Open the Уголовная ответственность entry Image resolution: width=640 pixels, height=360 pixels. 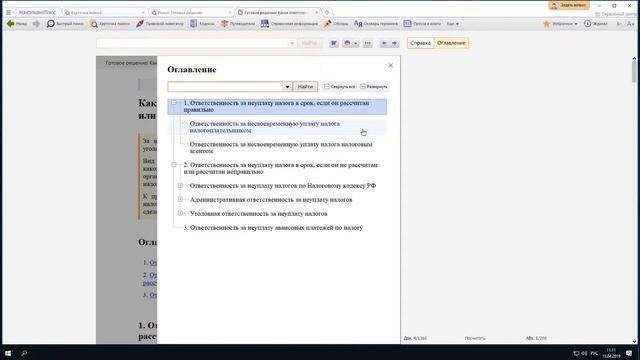tap(258, 213)
